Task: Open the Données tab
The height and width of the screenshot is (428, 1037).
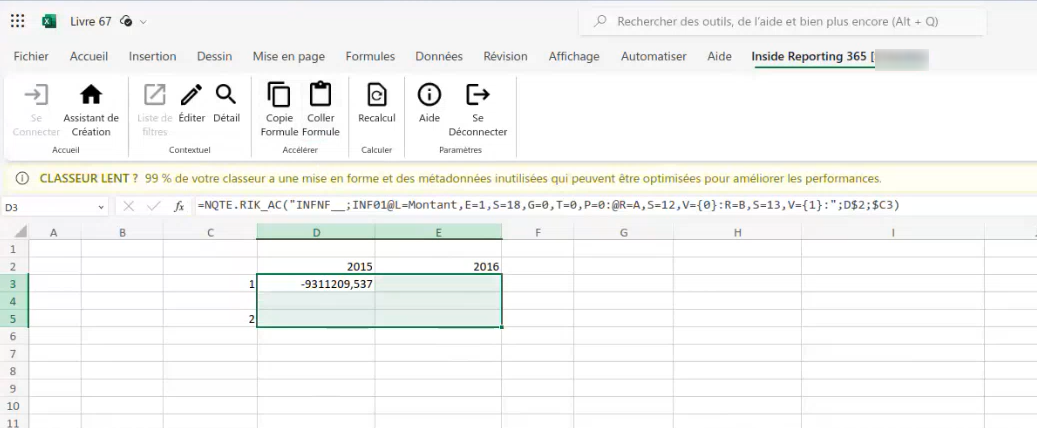Action: click(x=438, y=56)
